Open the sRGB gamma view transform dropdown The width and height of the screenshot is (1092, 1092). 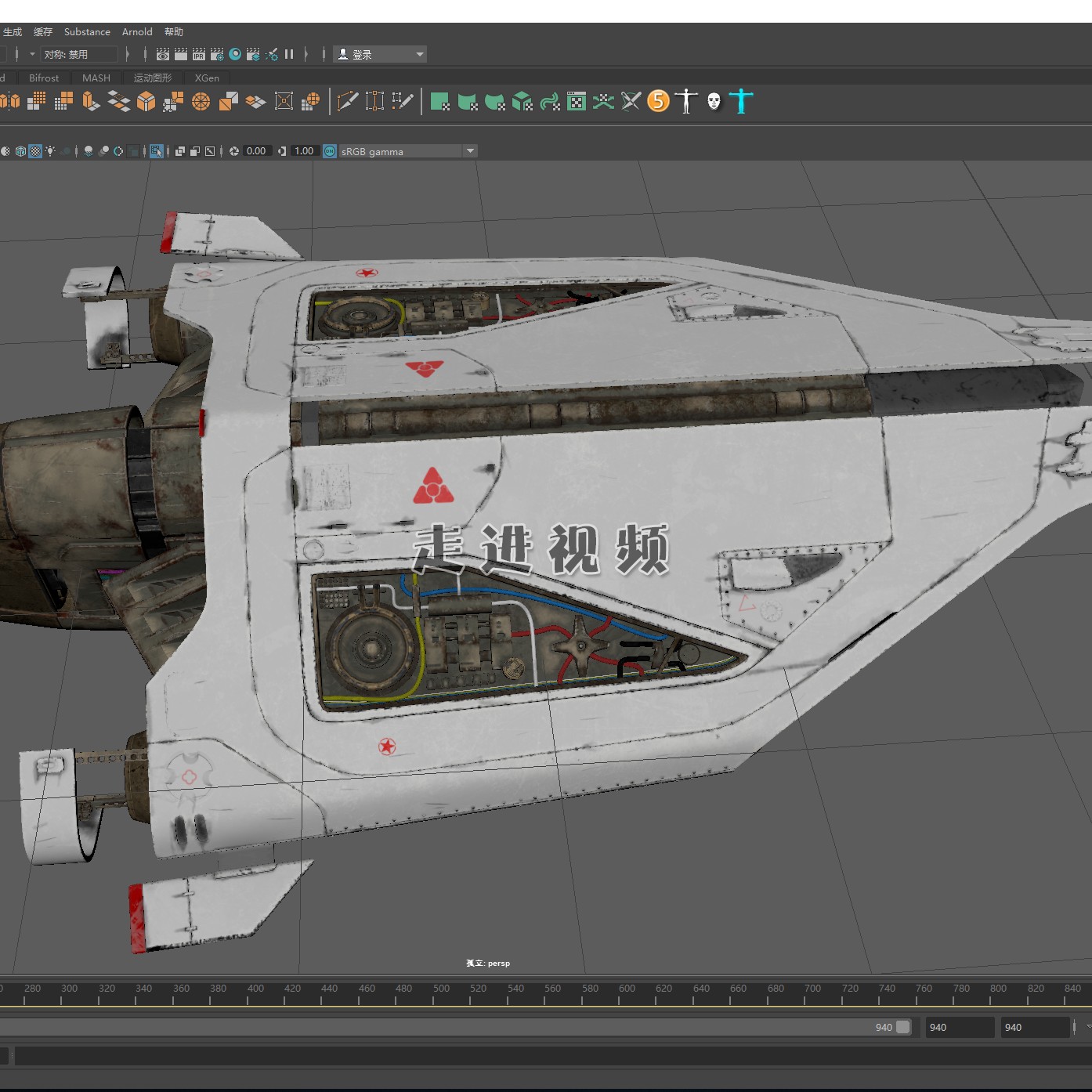[408, 151]
